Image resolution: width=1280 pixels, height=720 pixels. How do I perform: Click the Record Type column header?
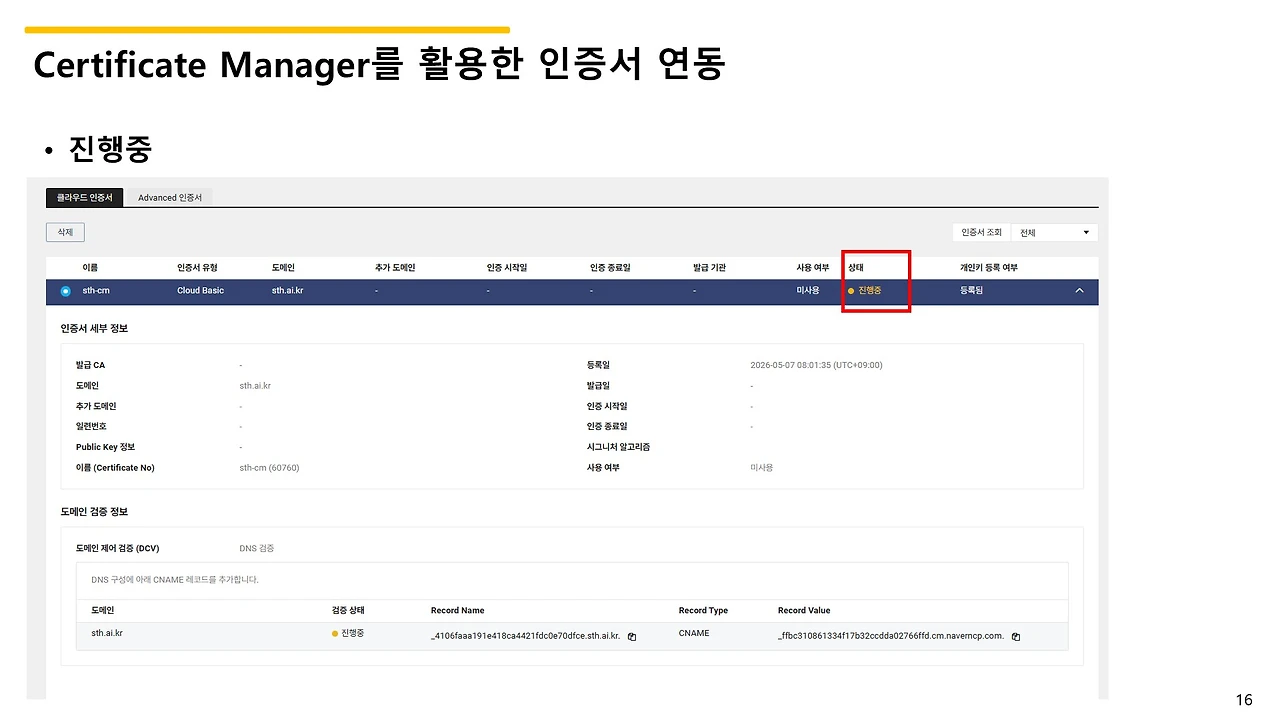(703, 611)
